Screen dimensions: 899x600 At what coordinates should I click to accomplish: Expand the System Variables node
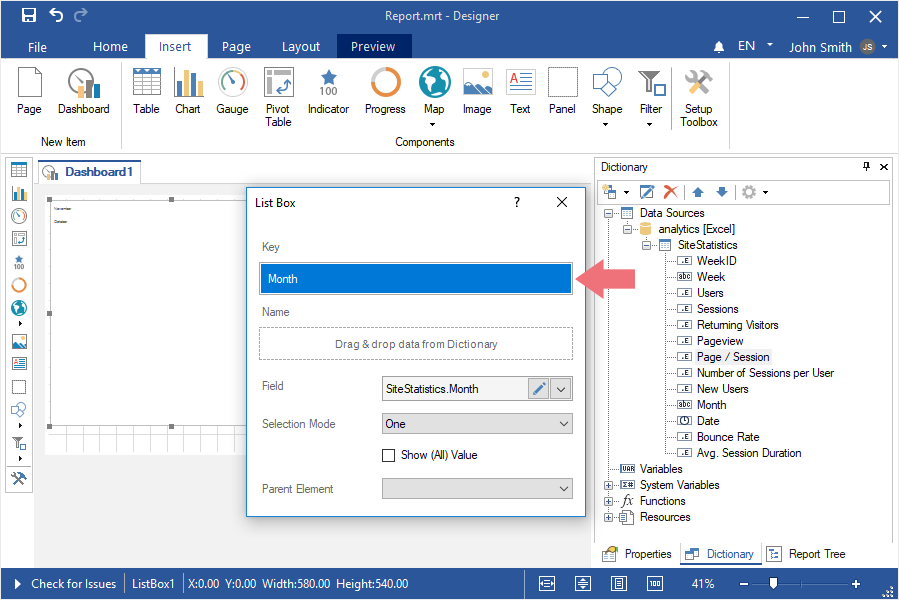point(609,485)
